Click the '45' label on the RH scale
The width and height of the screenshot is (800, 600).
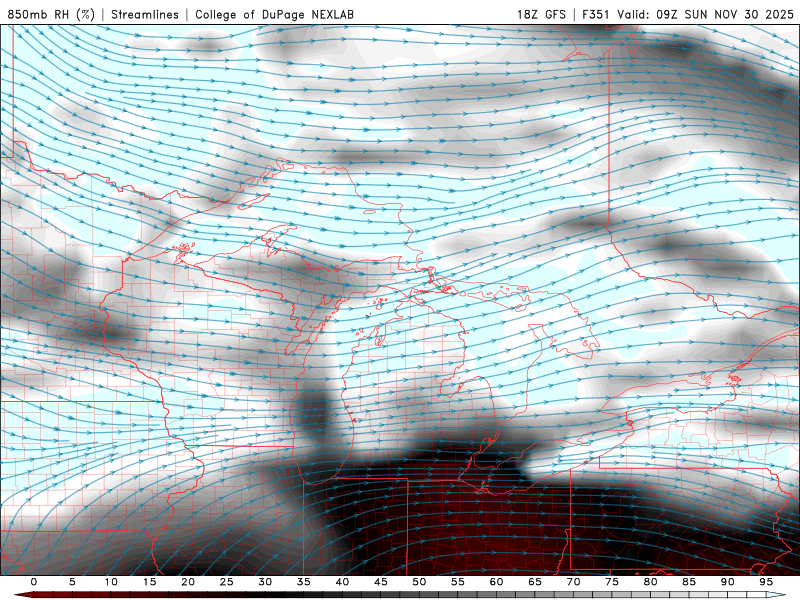[381, 582]
